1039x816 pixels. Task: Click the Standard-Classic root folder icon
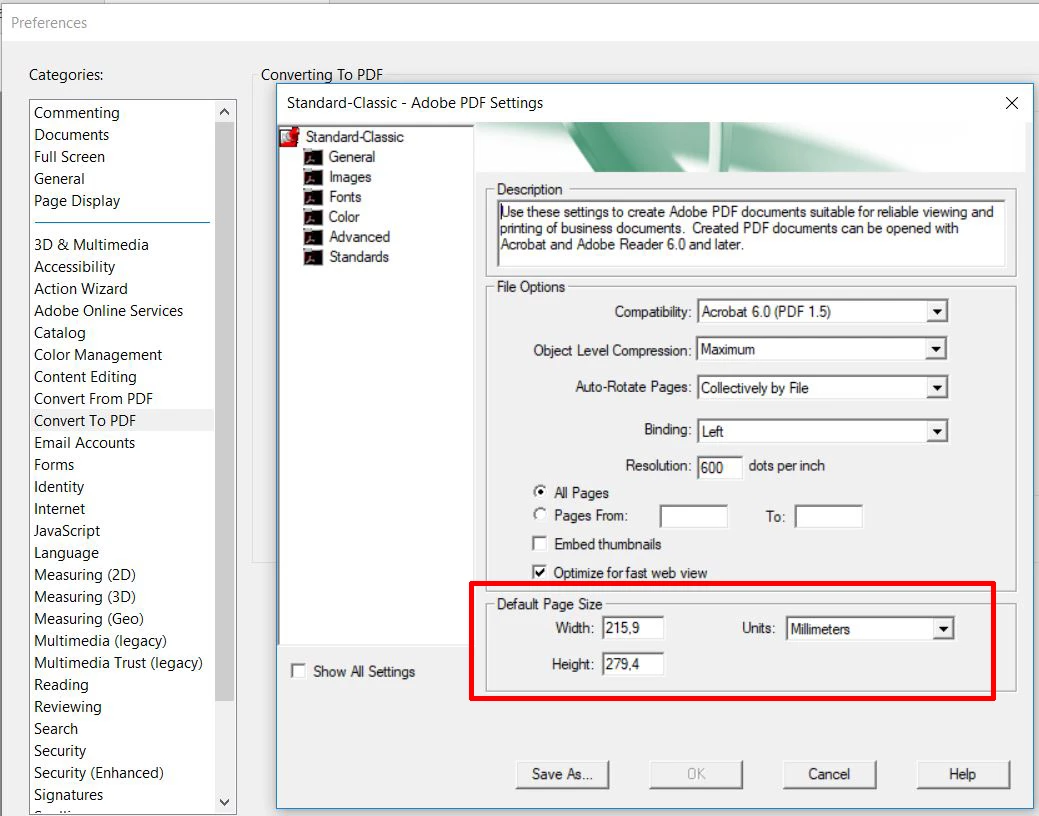pyautogui.click(x=290, y=137)
